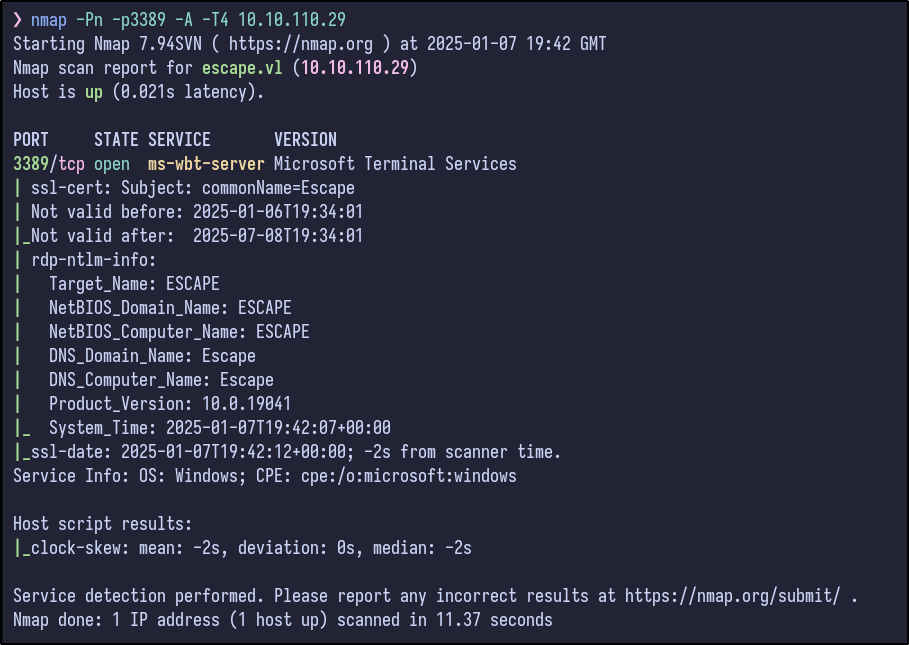The image size is (909, 645).
Task: Click 'Microsoft Terminal Services' version text
Action: (395, 164)
